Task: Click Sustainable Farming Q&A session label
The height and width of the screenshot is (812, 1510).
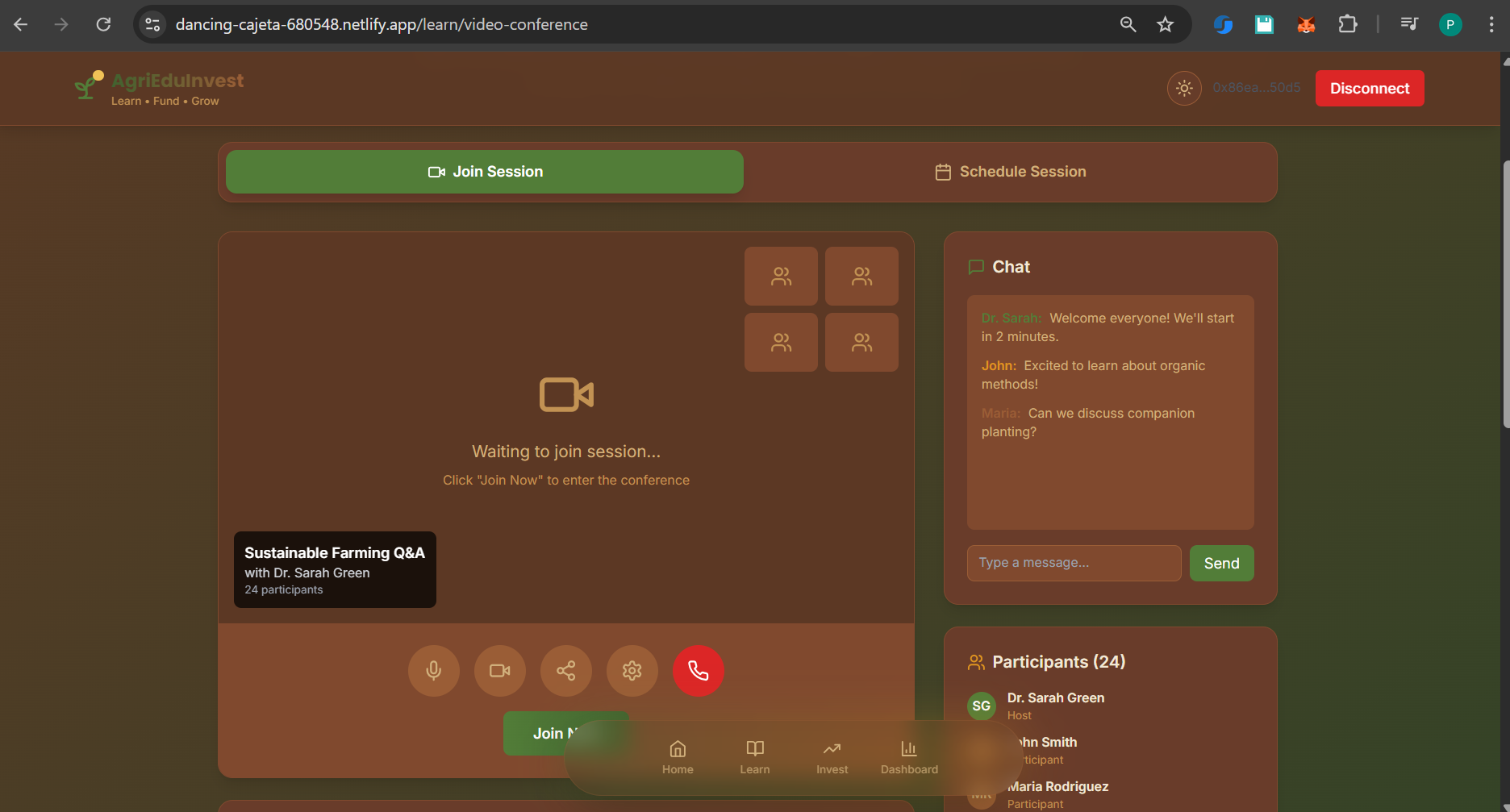Action: pyautogui.click(x=335, y=569)
